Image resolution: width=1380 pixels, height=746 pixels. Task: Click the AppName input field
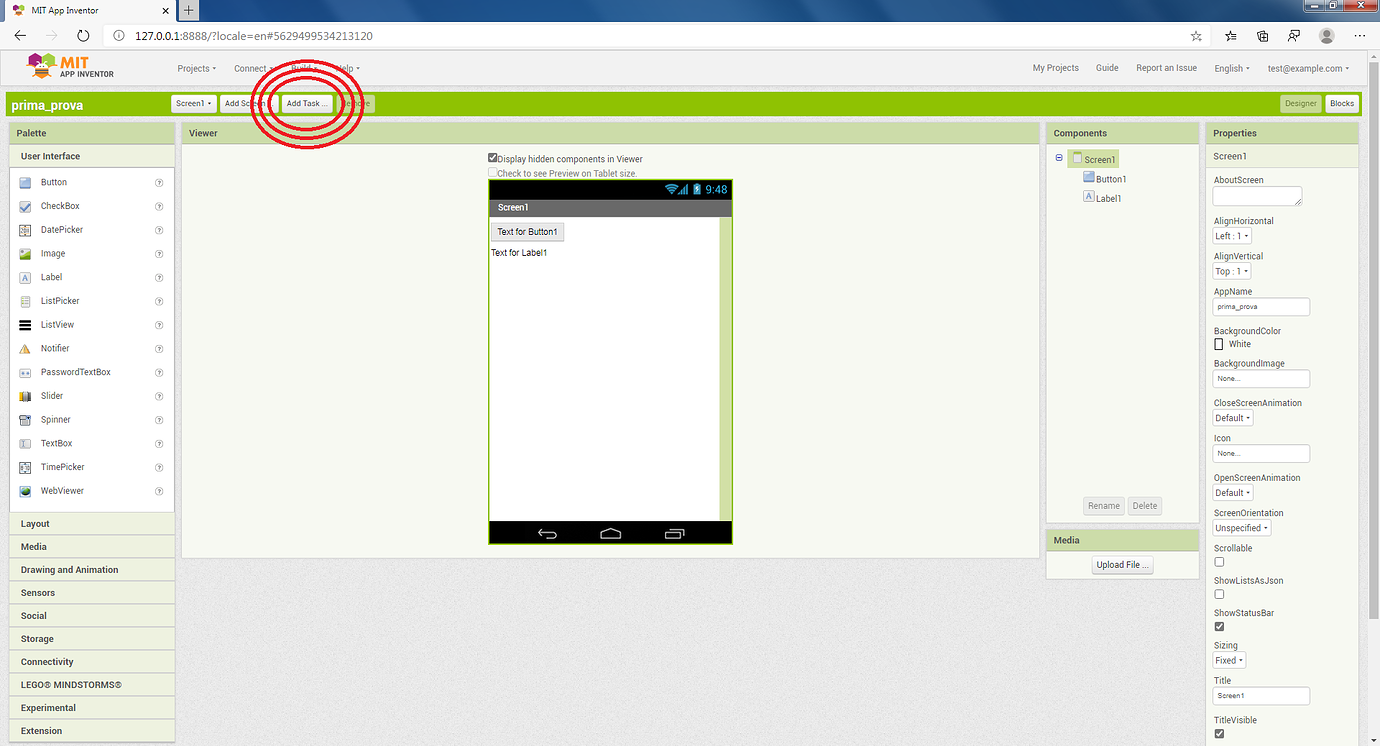point(1261,306)
